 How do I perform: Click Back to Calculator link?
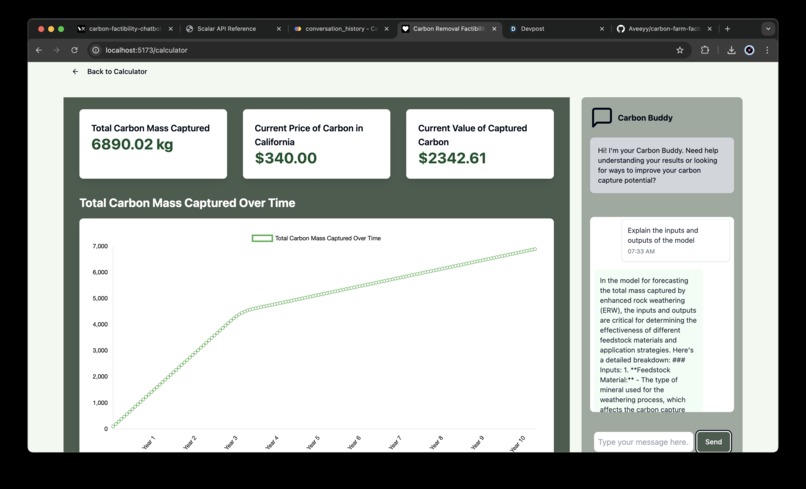click(x=117, y=71)
